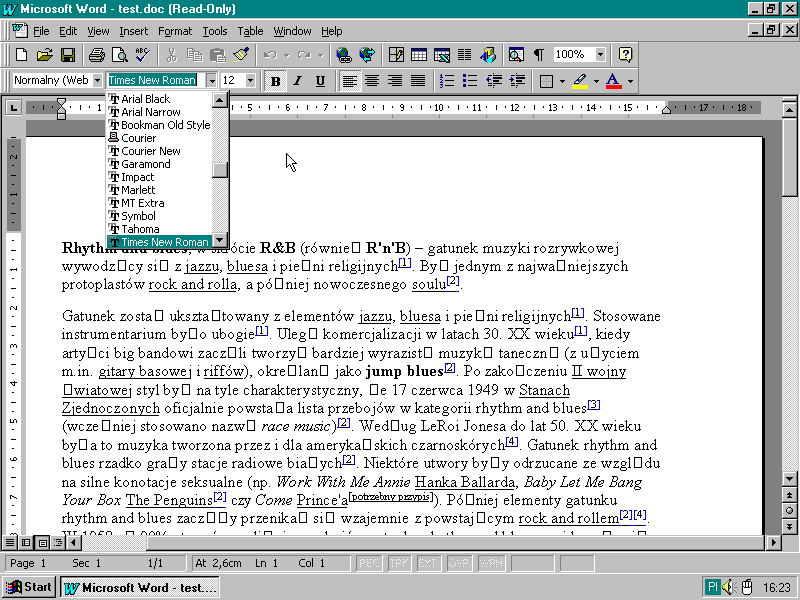Viewport: 800px width, 600px height.
Task: Open Windows Start button
Action: [30, 587]
